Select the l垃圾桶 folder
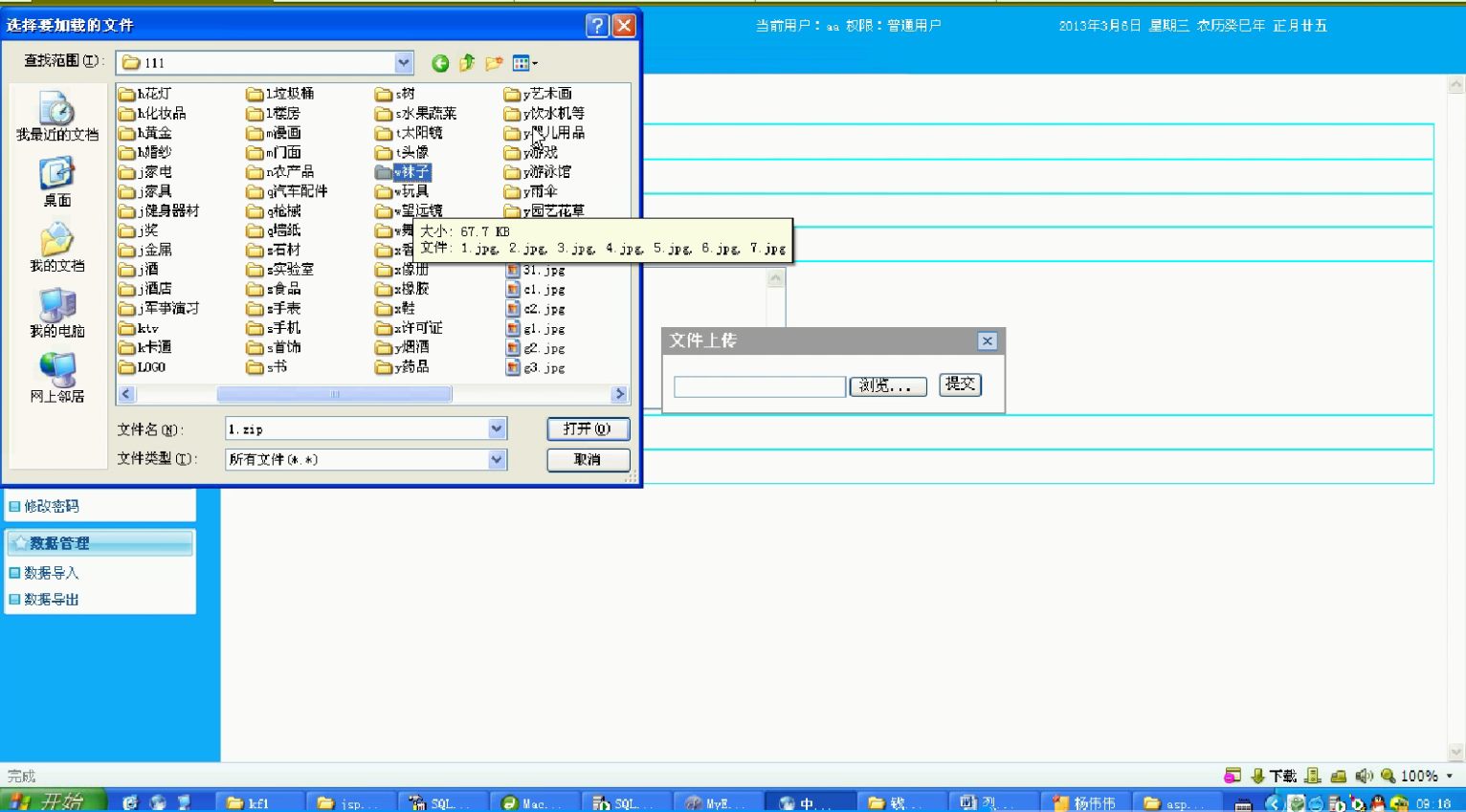1466x812 pixels. (x=280, y=94)
